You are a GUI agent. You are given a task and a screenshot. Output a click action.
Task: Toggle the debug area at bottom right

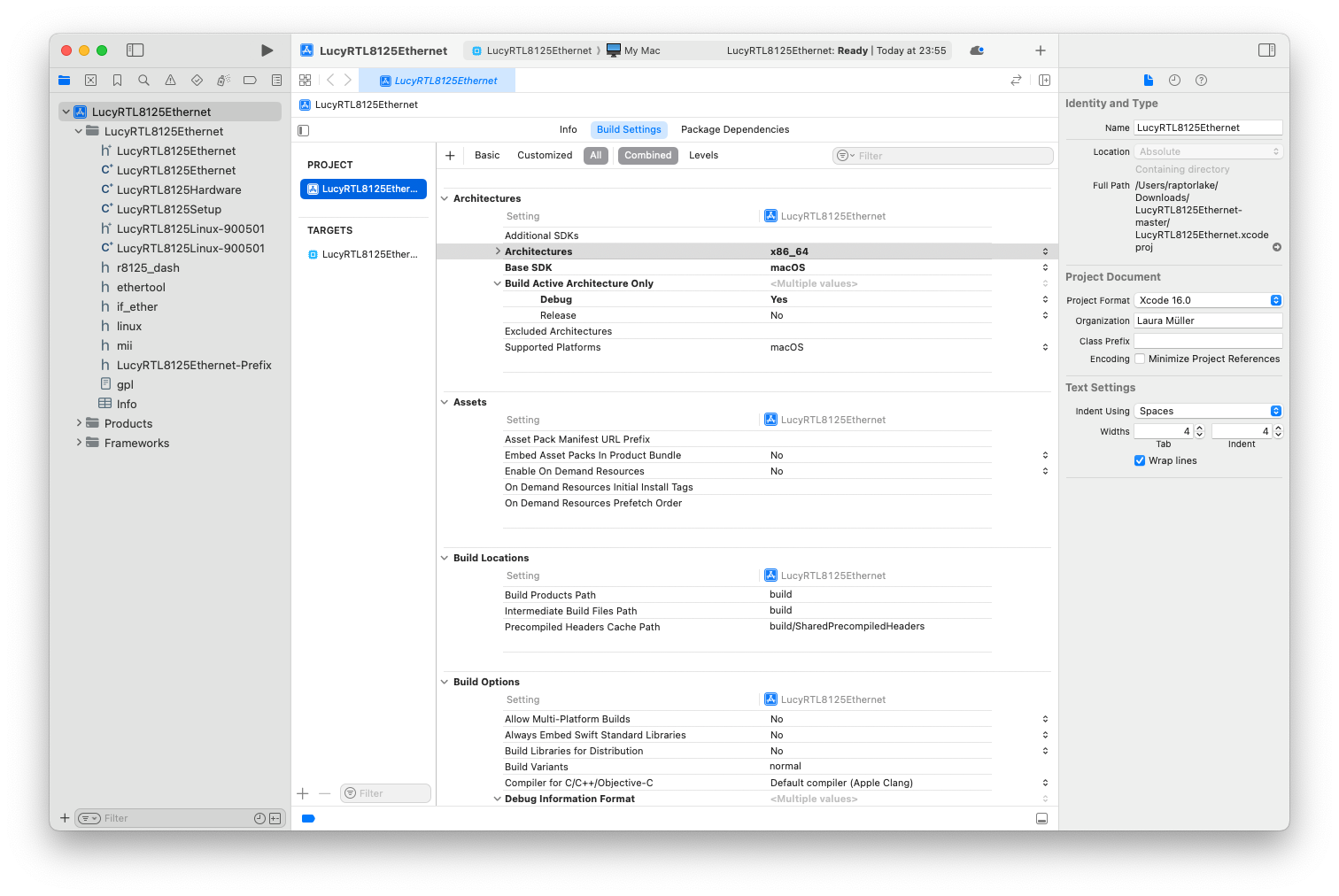(x=1042, y=819)
